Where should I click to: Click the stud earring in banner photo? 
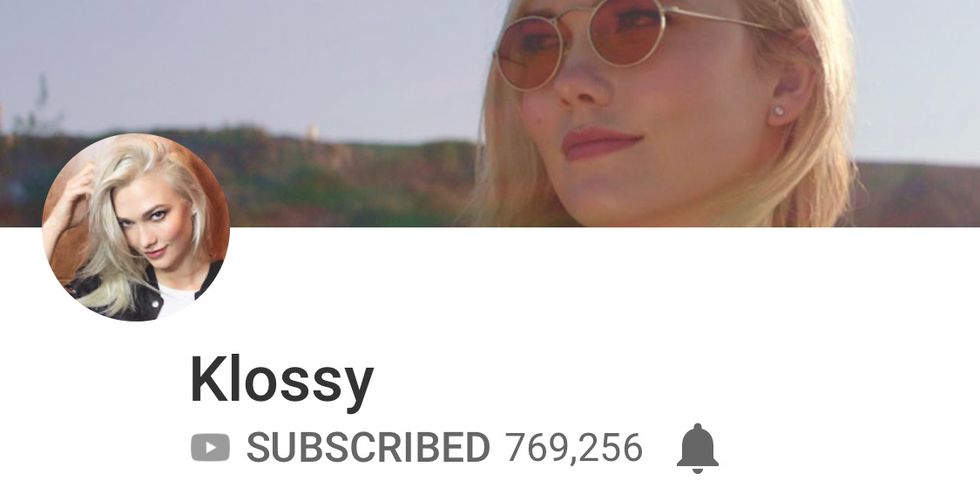tap(779, 111)
